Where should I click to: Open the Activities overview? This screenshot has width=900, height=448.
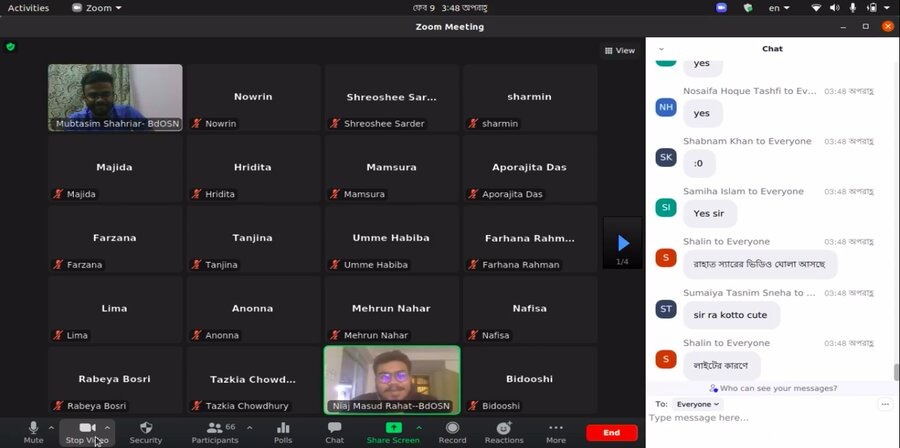pos(28,8)
